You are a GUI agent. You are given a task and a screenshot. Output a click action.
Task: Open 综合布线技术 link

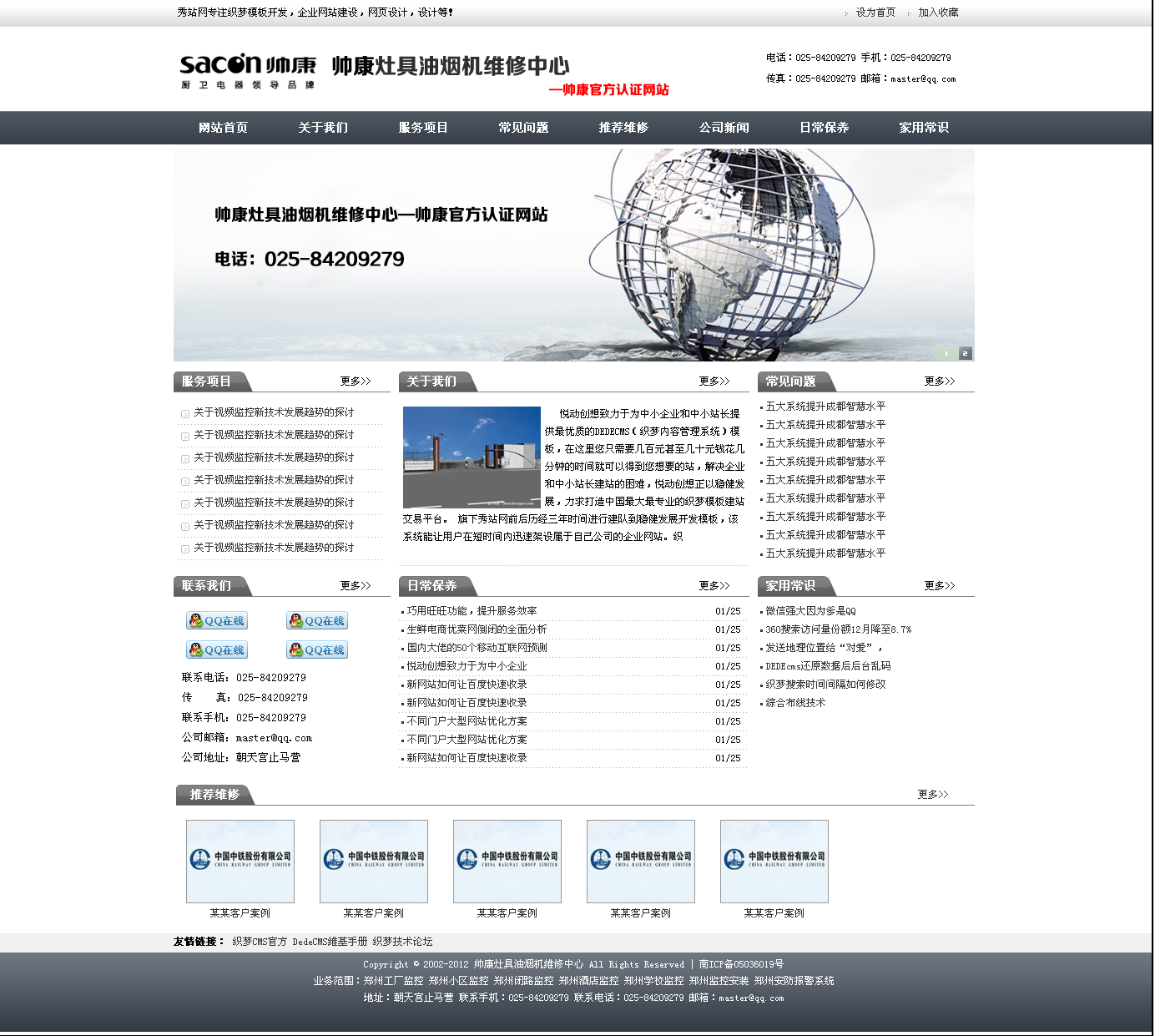click(x=795, y=703)
